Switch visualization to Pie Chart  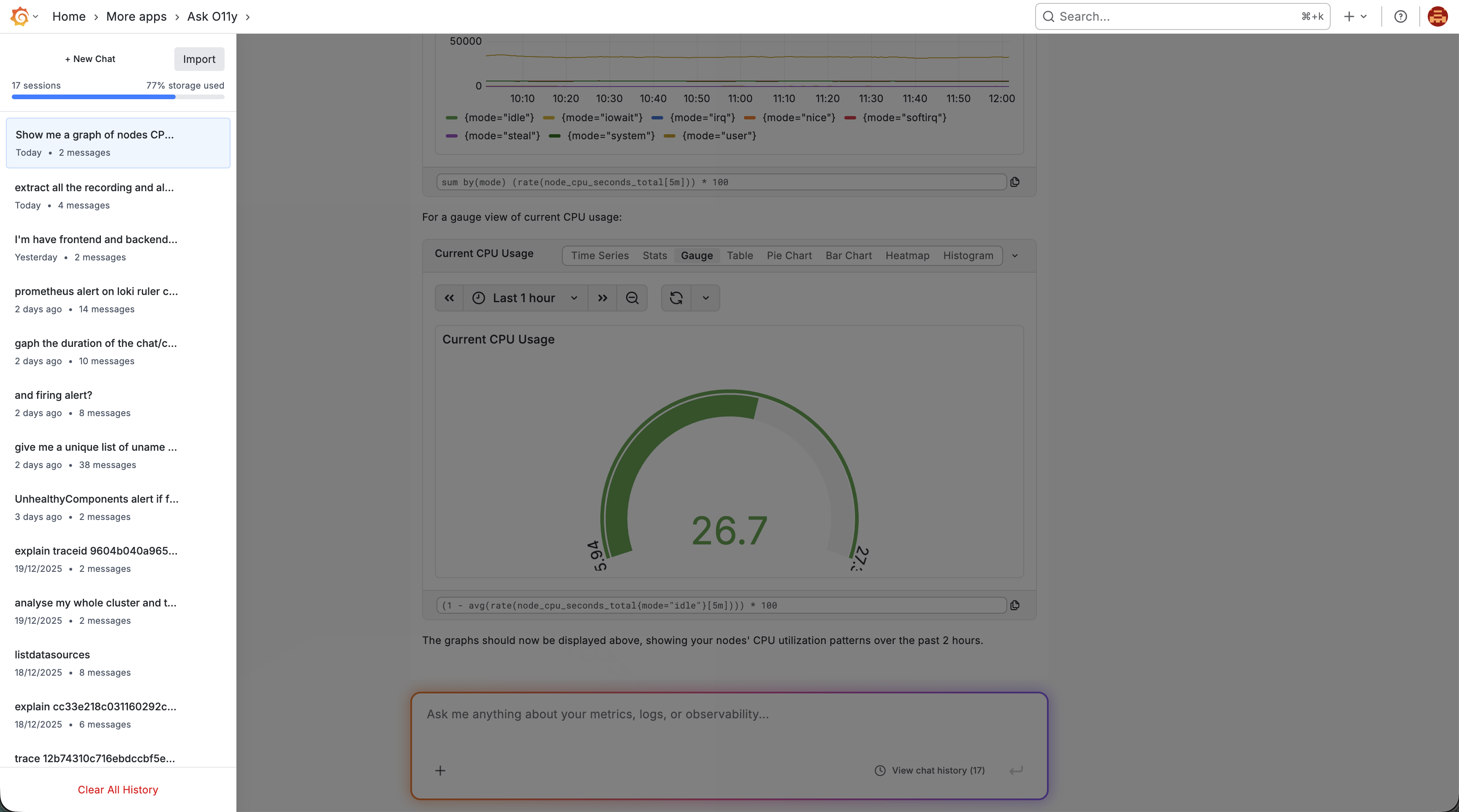coord(789,255)
